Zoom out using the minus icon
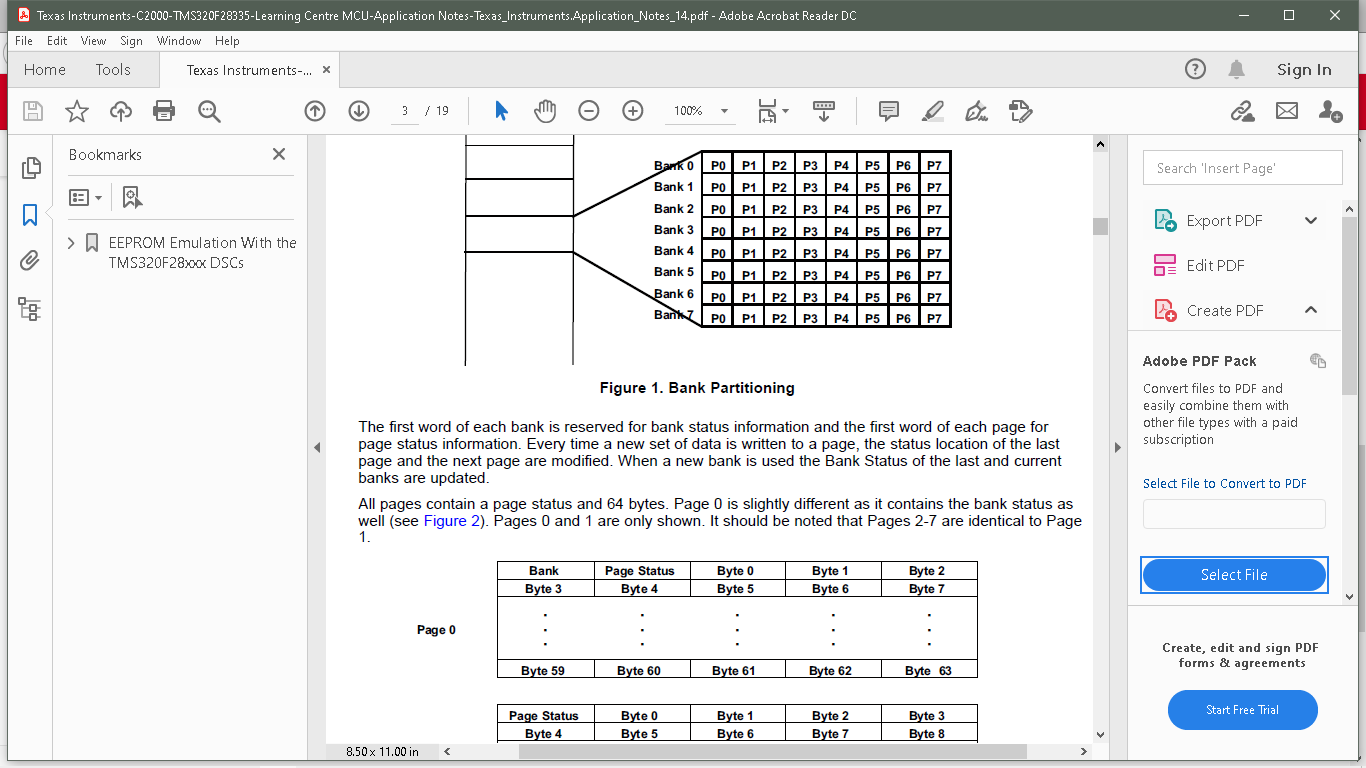 click(x=589, y=111)
